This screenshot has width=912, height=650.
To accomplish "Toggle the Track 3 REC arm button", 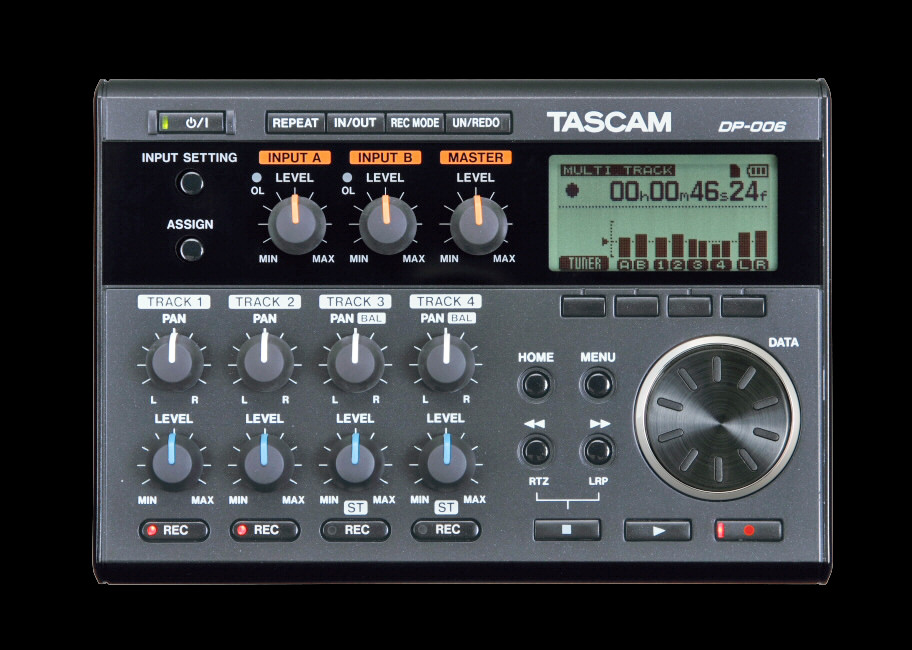I will (355, 530).
